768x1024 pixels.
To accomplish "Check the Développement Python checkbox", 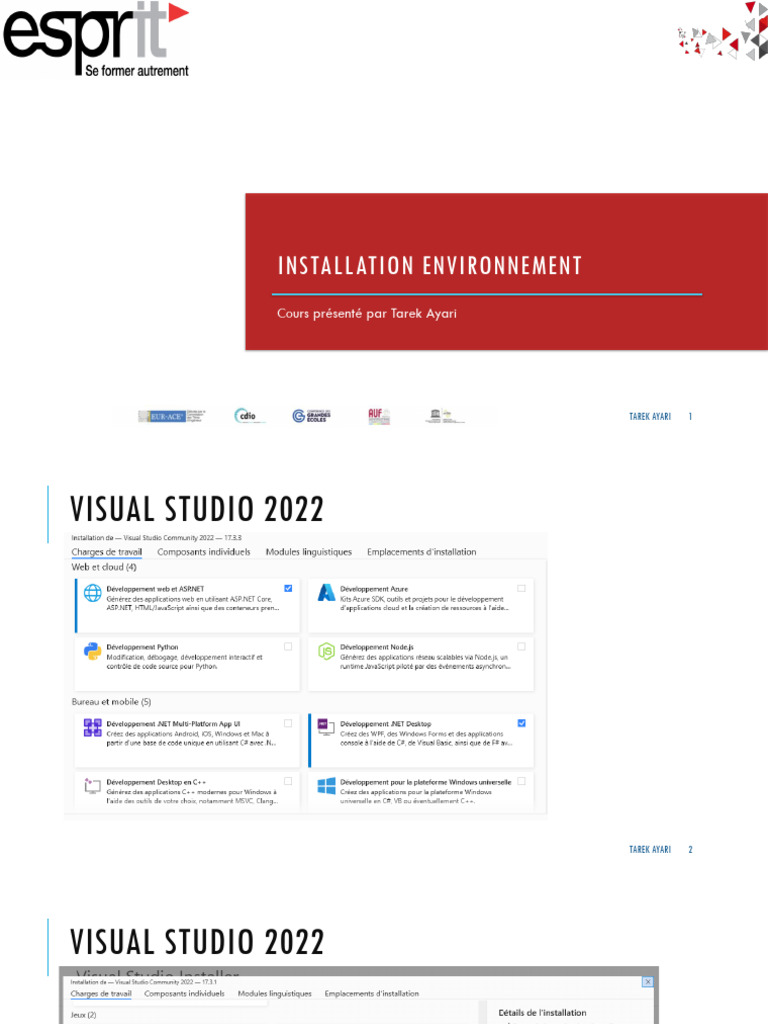I will (288, 647).
